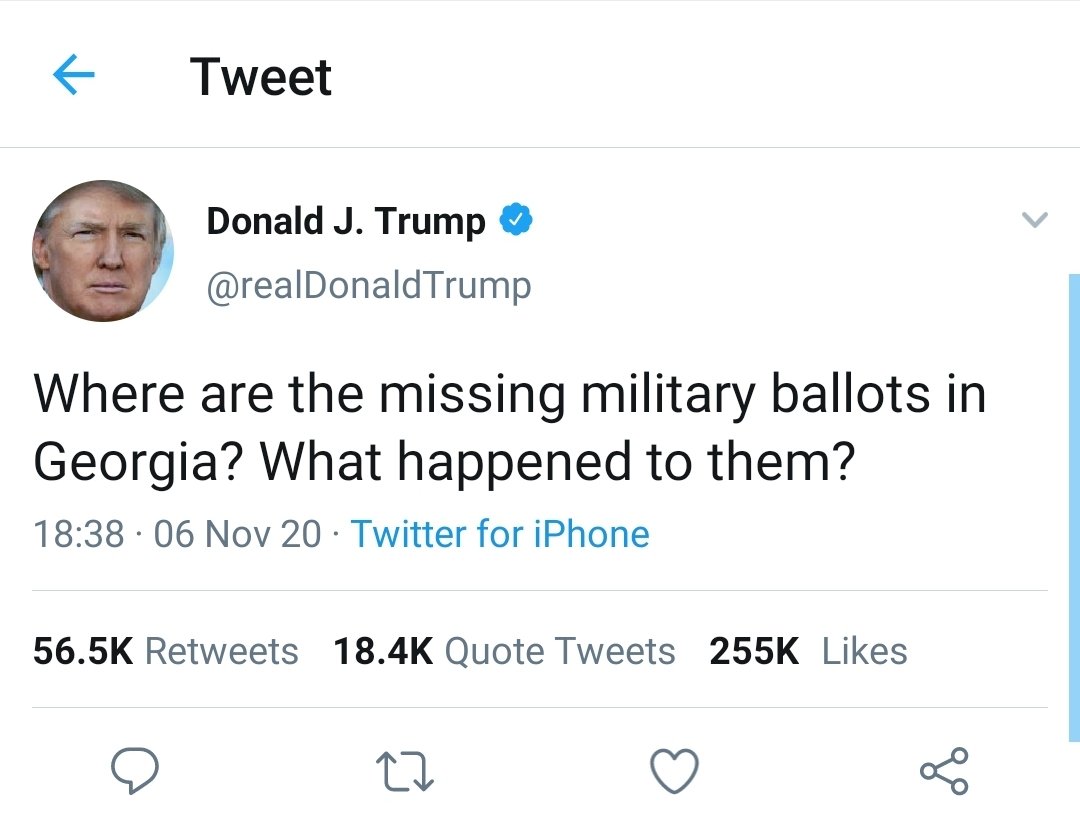Click the 06 Nov 20 date
The image size is (1080, 824).
(x=238, y=534)
